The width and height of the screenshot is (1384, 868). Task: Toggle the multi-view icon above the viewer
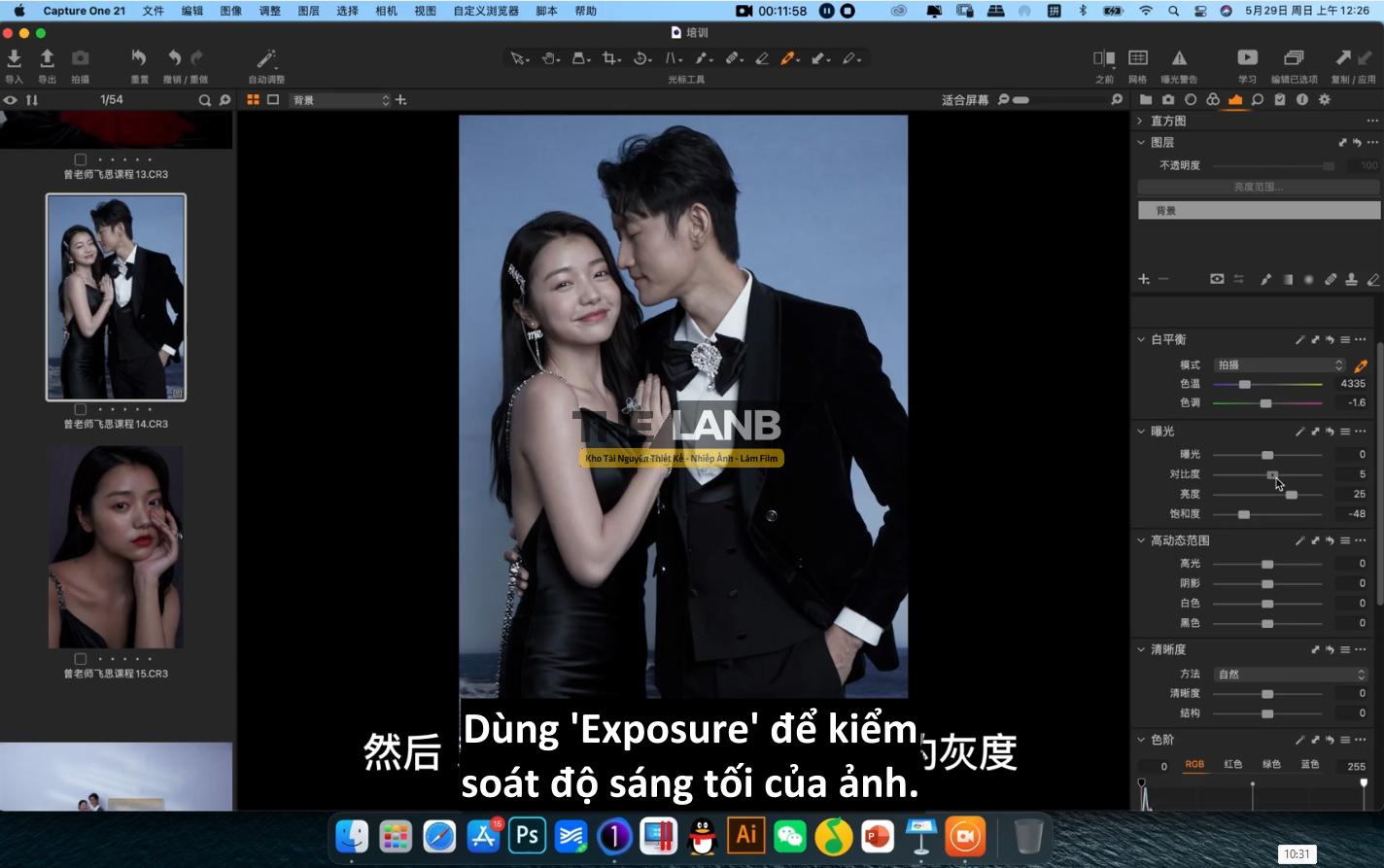253,99
